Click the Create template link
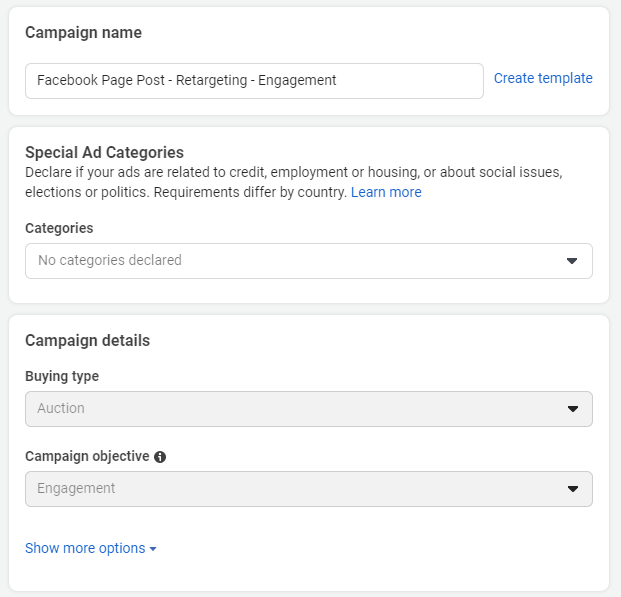Viewport: 621px width, 597px height. click(543, 78)
